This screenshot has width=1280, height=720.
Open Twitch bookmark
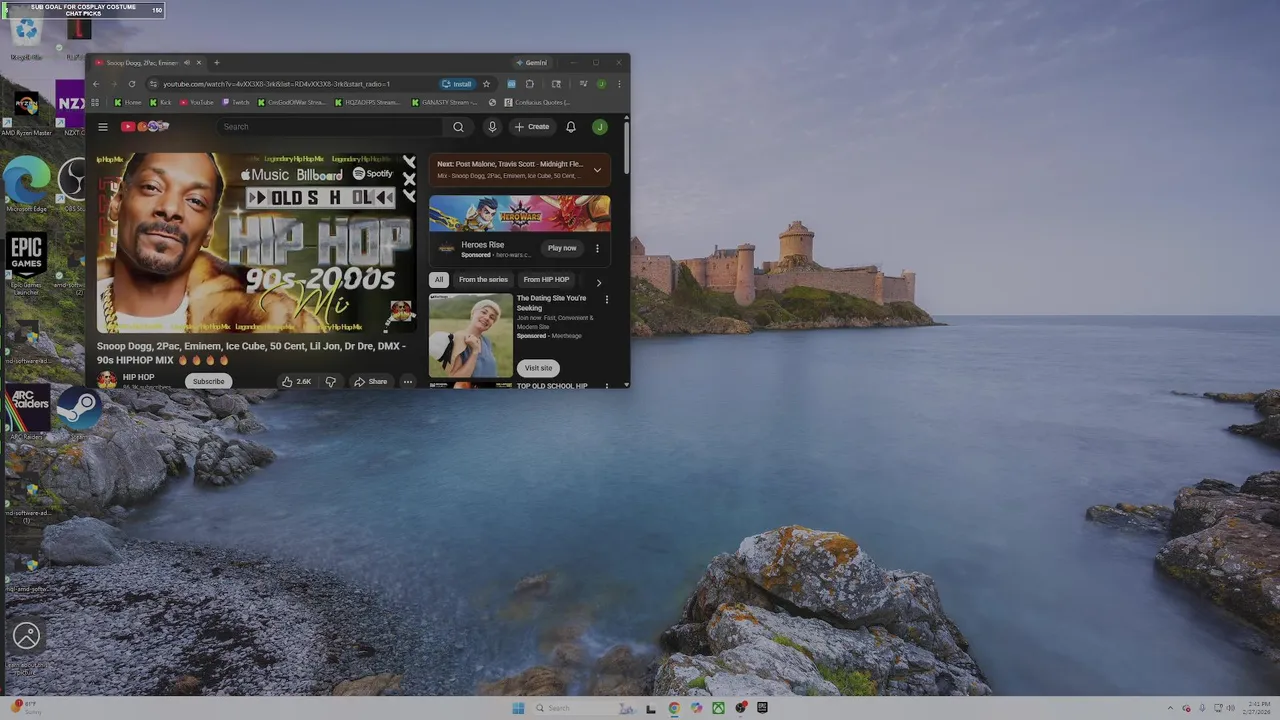click(236, 102)
